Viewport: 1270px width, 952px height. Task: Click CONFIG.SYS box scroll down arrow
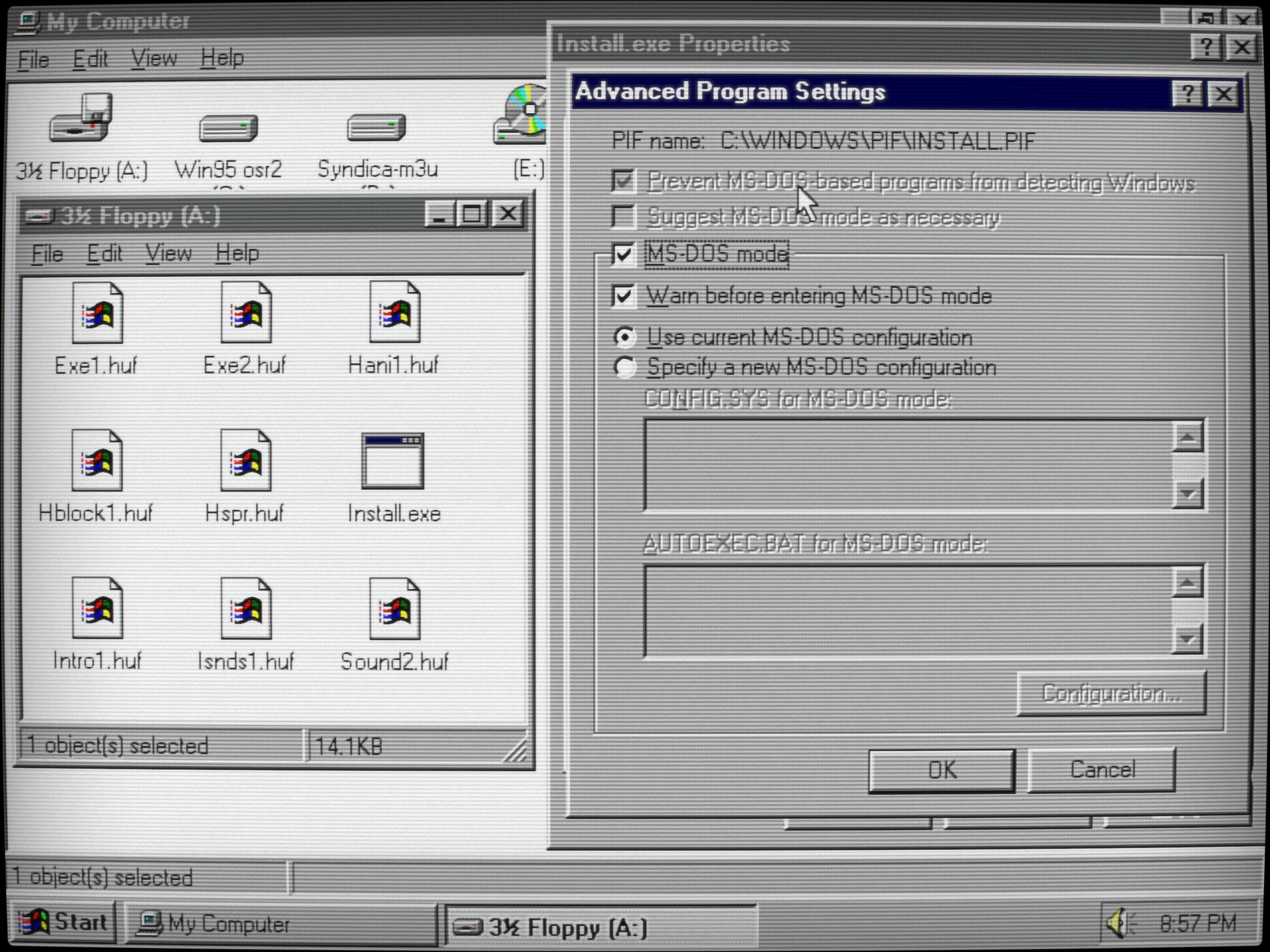click(1188, 494)
